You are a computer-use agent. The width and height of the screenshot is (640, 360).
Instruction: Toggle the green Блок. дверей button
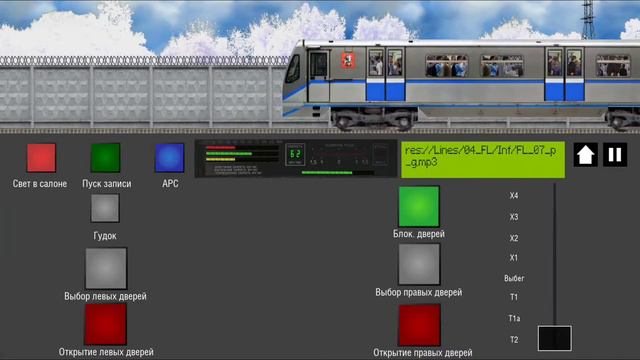coord(419,207)
